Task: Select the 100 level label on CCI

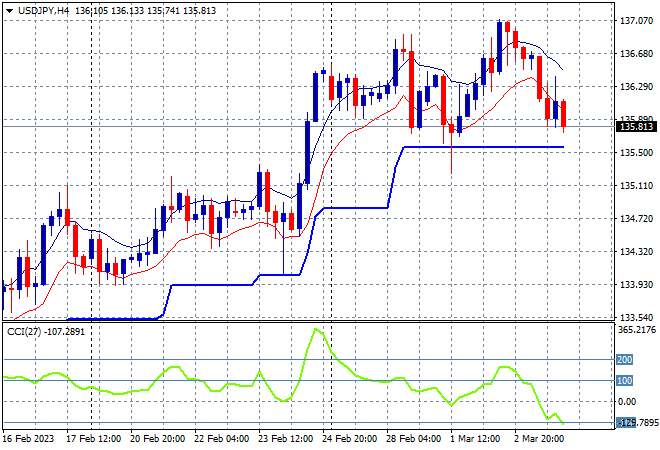Action: [624, 381]
